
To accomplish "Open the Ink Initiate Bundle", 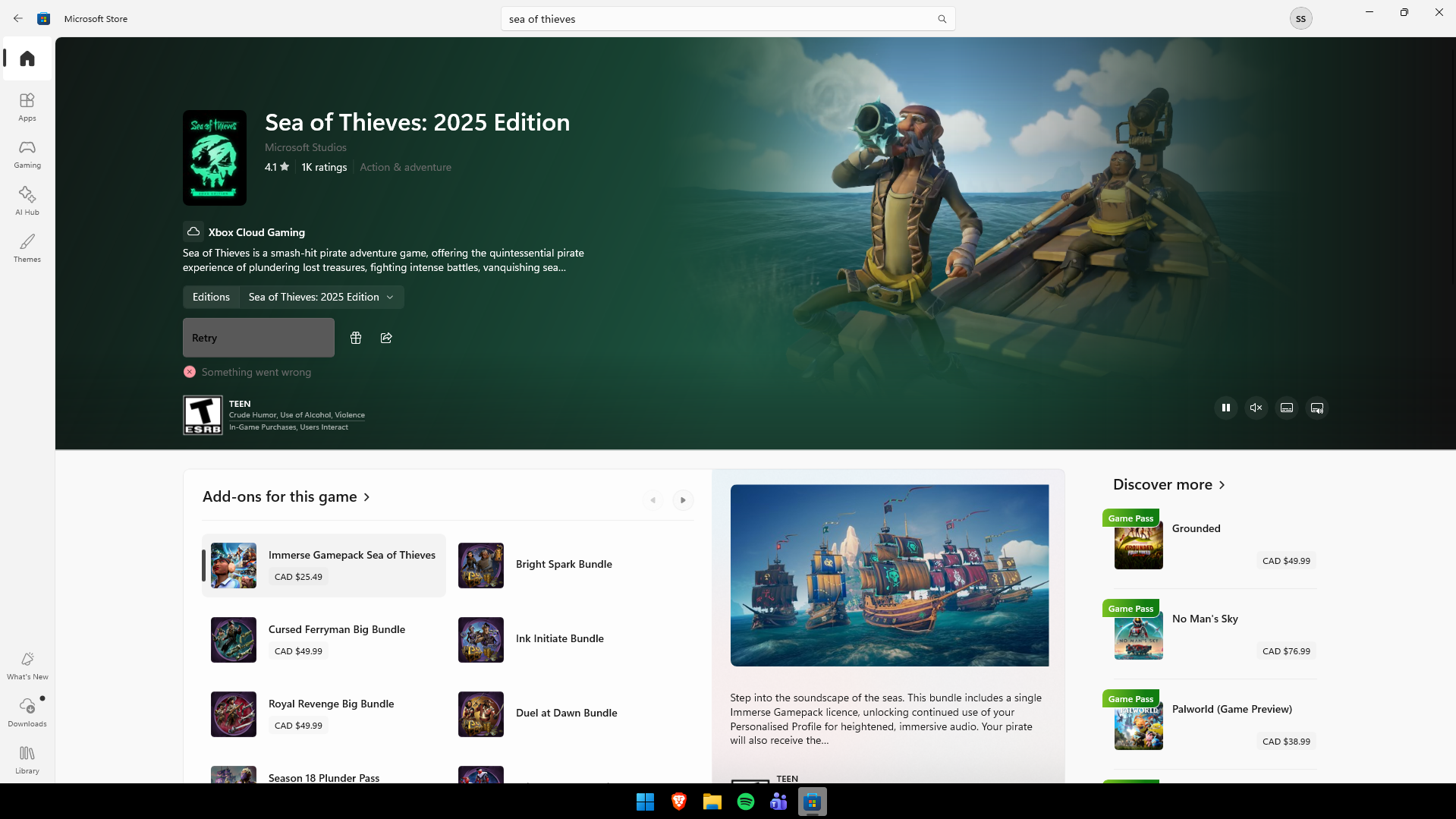I will (x=572, y=640).
